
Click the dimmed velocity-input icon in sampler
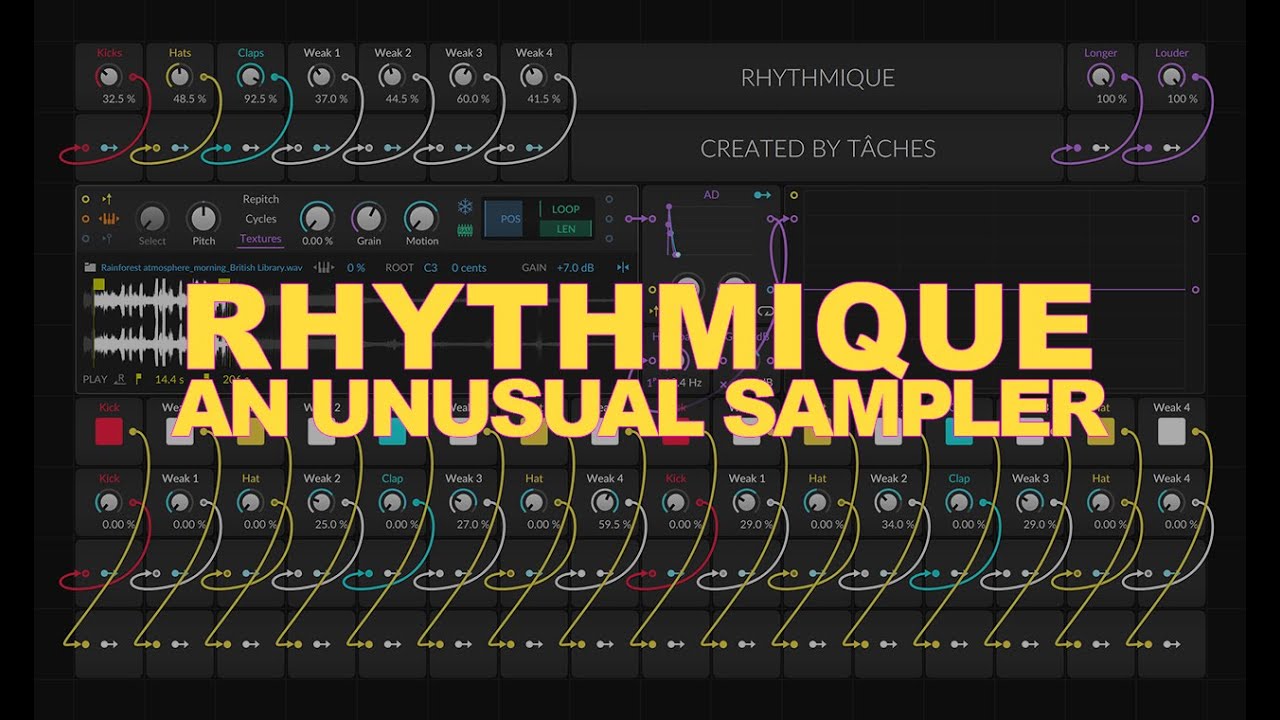[x=108, y=239]
